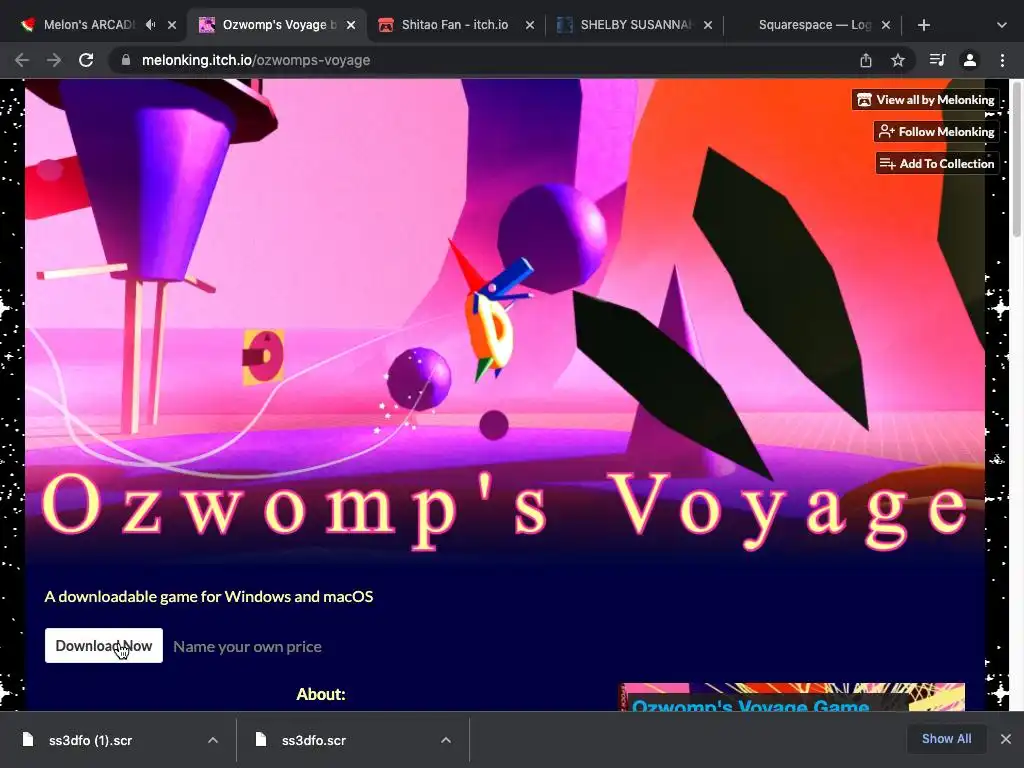Image resolution: width=1024 pixels, height=768 pixels.
Task: Click 'A downloadable game for Windows and macOS'
Action: pyautogui.click(x=209, y=596)
